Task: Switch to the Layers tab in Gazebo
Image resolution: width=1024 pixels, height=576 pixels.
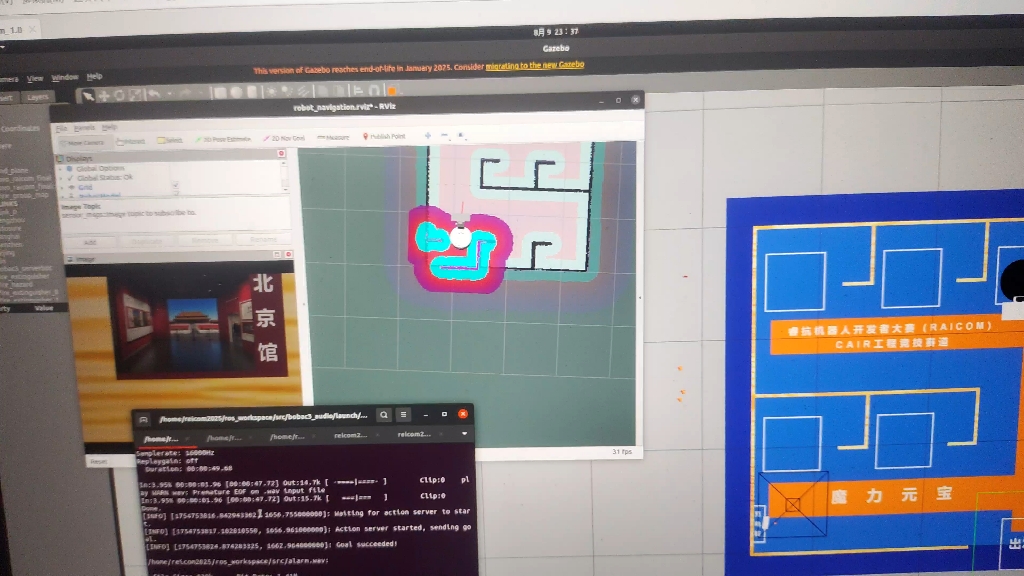Action: [x=38, y=97]
